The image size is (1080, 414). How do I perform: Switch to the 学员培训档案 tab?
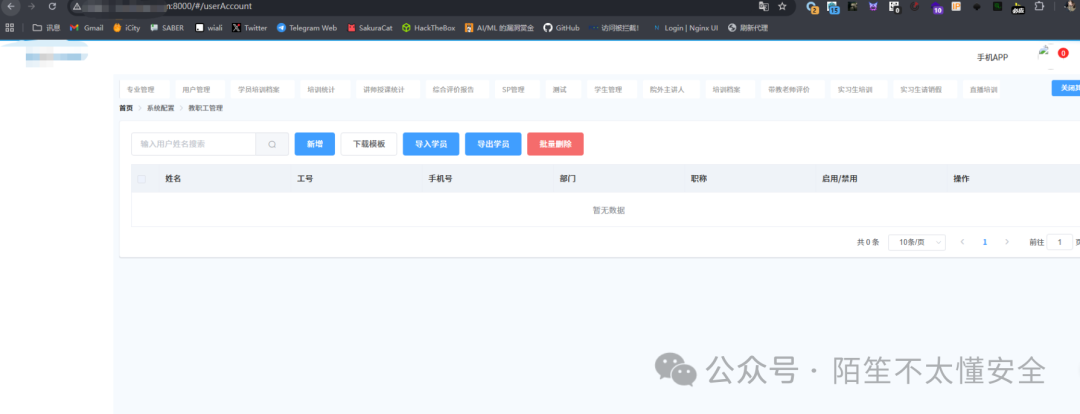pos(262,90)
